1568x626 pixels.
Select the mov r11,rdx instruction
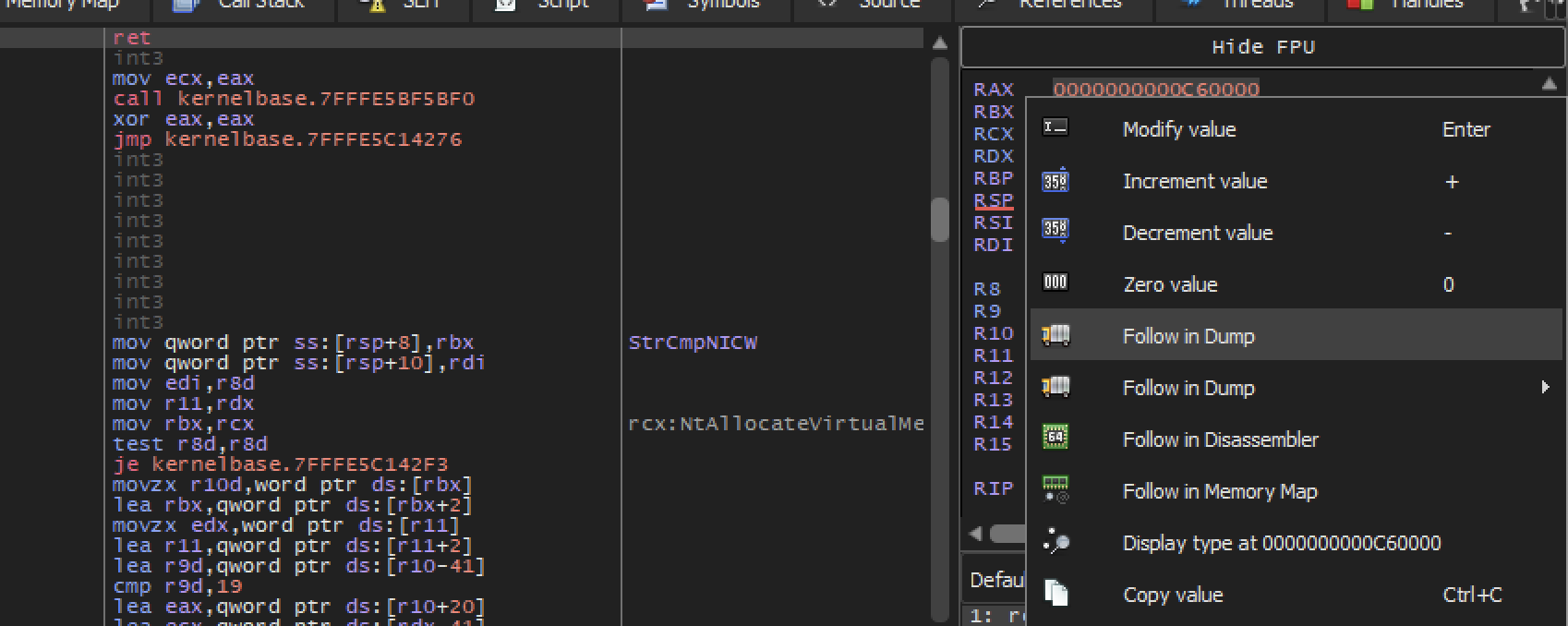point(183,403)
